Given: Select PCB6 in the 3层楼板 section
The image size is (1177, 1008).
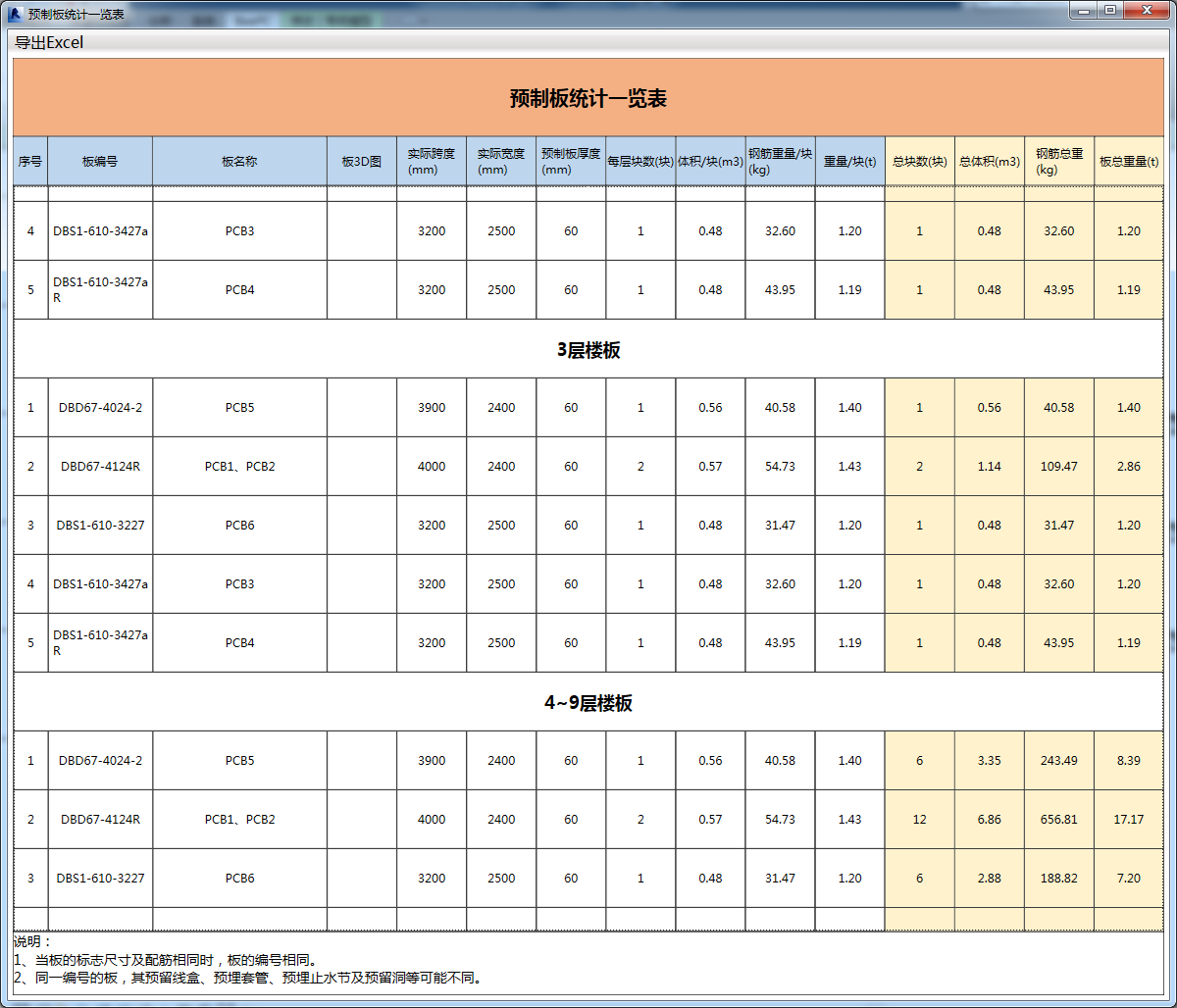Looking at the screenshot, I should [239, 526].
